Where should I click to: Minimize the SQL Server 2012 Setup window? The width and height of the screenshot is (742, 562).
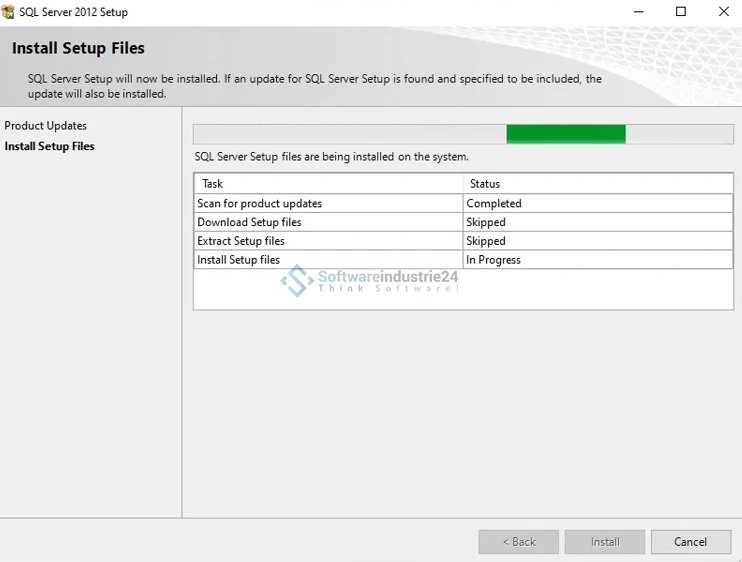click(638, 12)
